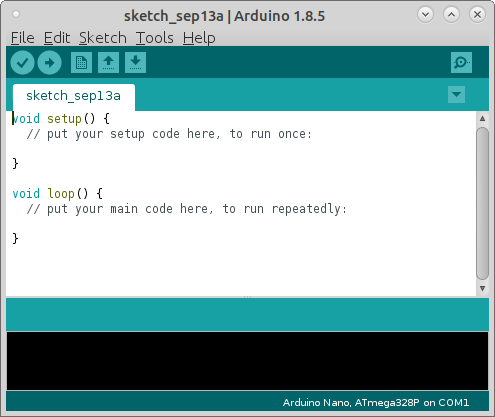This screenshot has height=417, width=495.
Task: Click the Upload arrow button
Action: 49,63
